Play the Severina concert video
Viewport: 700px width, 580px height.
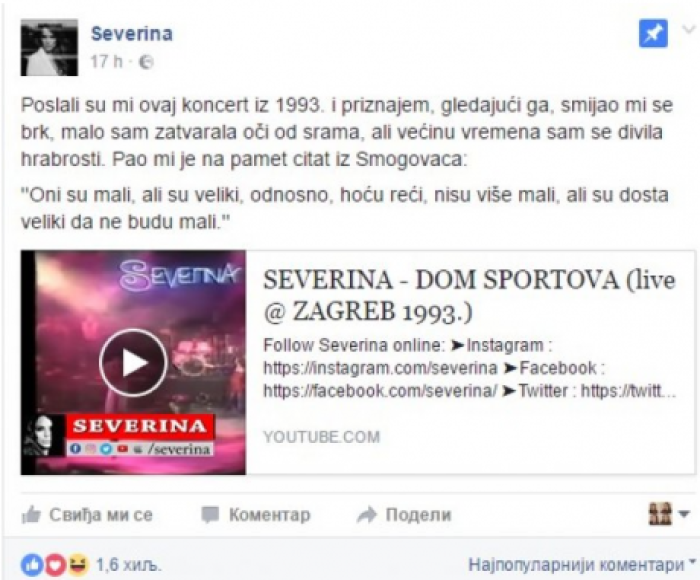133,362
